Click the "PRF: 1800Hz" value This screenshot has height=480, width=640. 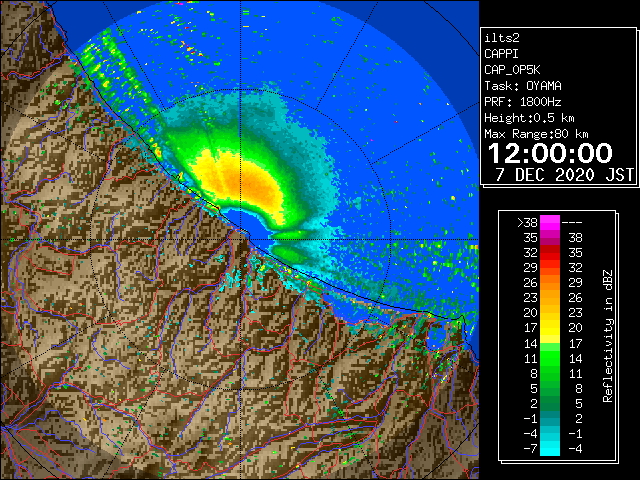pos(523,102)
